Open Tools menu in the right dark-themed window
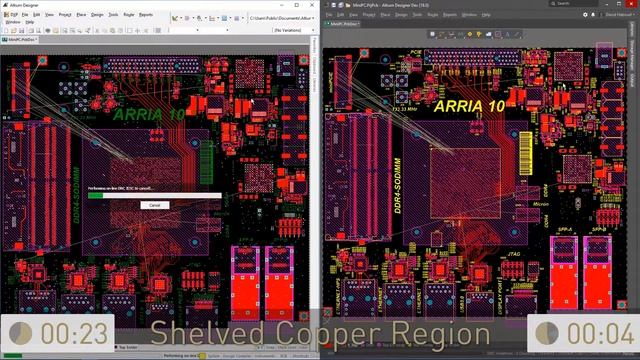The height and width of the screenshot is (360, 640). [417, 15]
